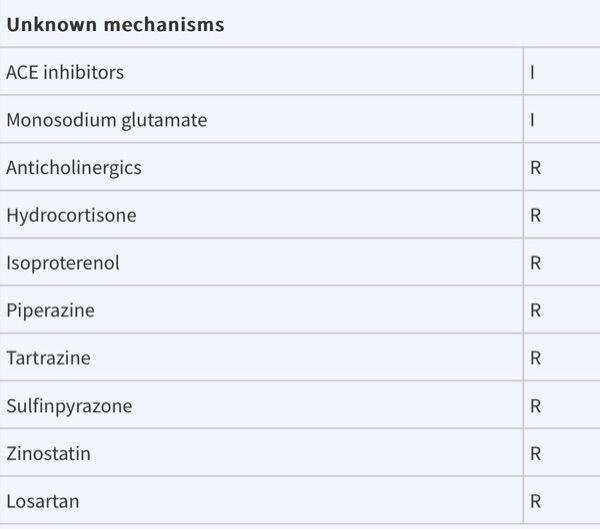
Task: Select the "R" value for Sulfinpyrazone
Action: pos(536,406)
